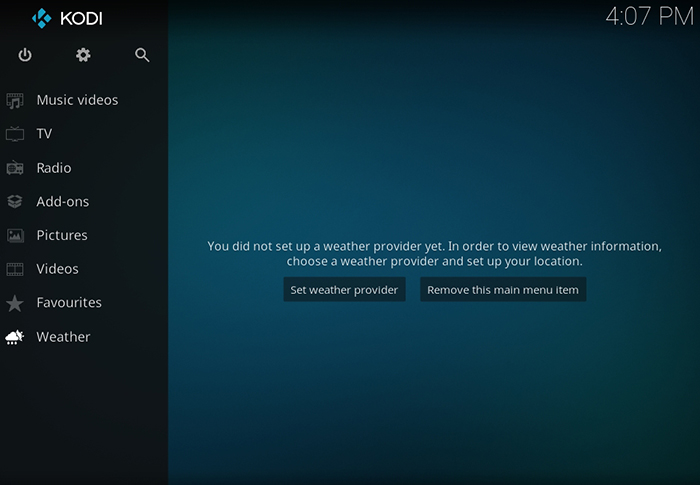Click the KODI title text
This screenshot has width=700, height=485.
[81, 18]
